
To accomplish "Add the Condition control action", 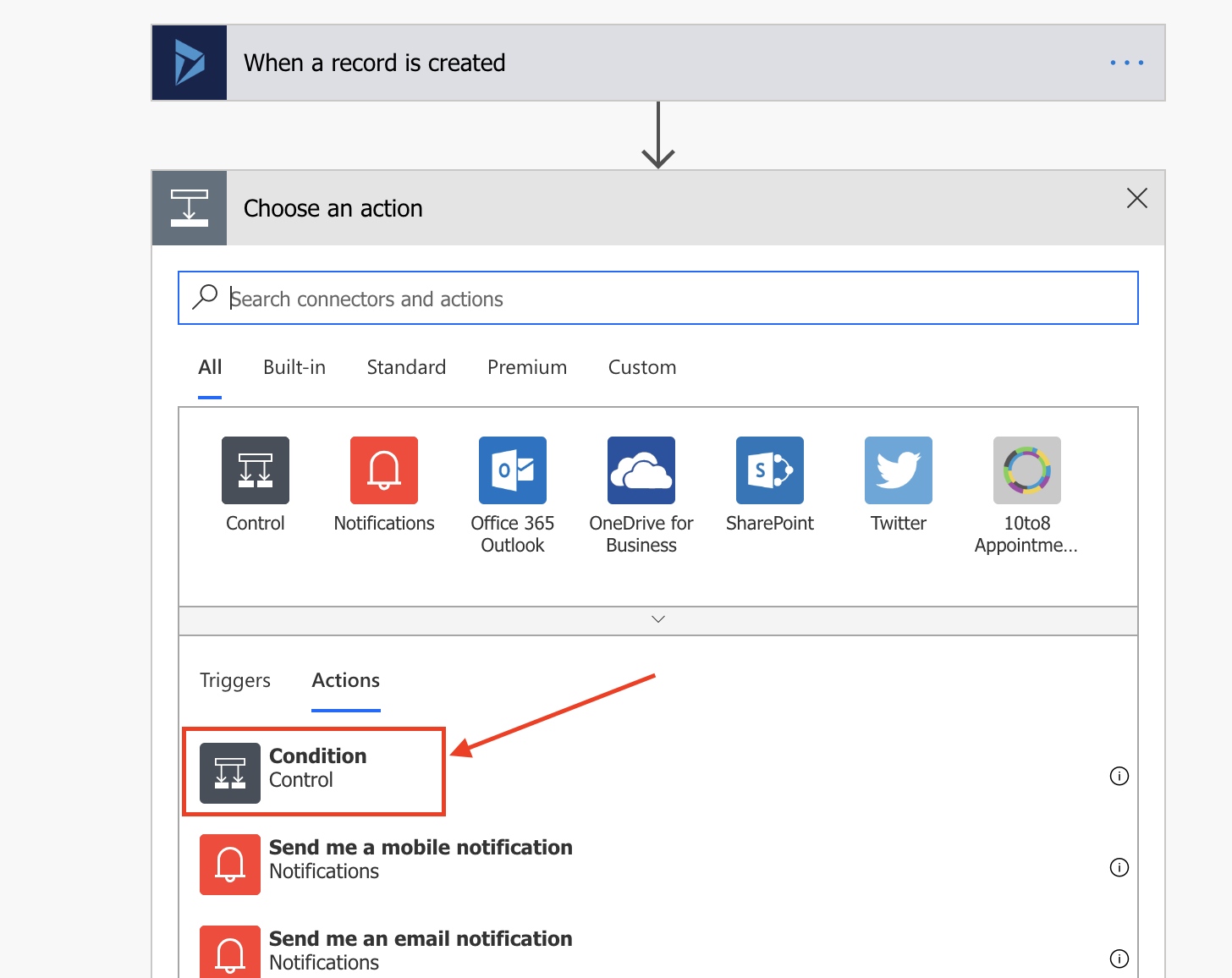I will (x=317, y=768).
